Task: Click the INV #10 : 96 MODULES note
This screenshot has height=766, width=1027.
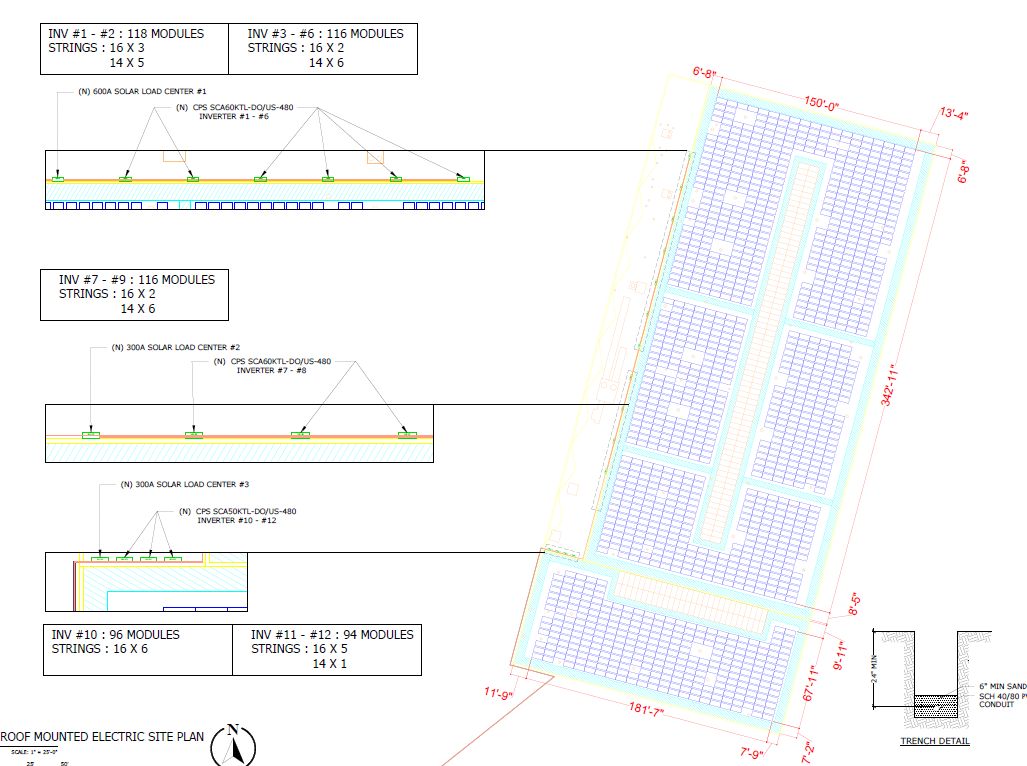Action: [116, 635]
